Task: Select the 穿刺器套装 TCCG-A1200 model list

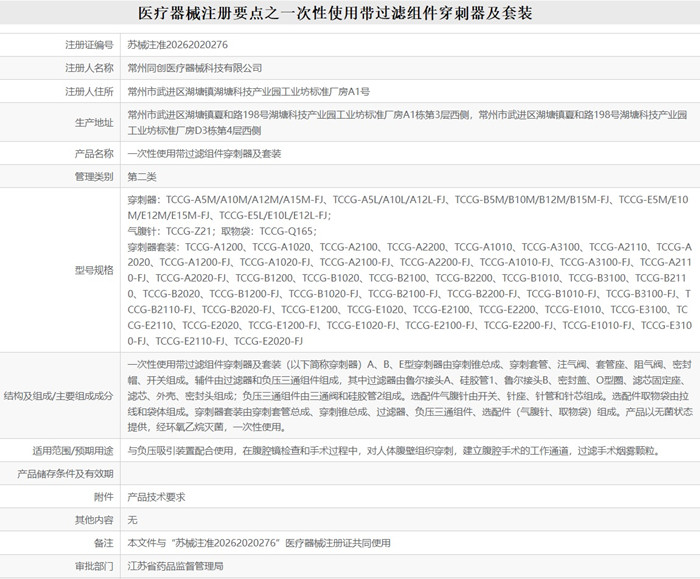Action: coord(410,294)
